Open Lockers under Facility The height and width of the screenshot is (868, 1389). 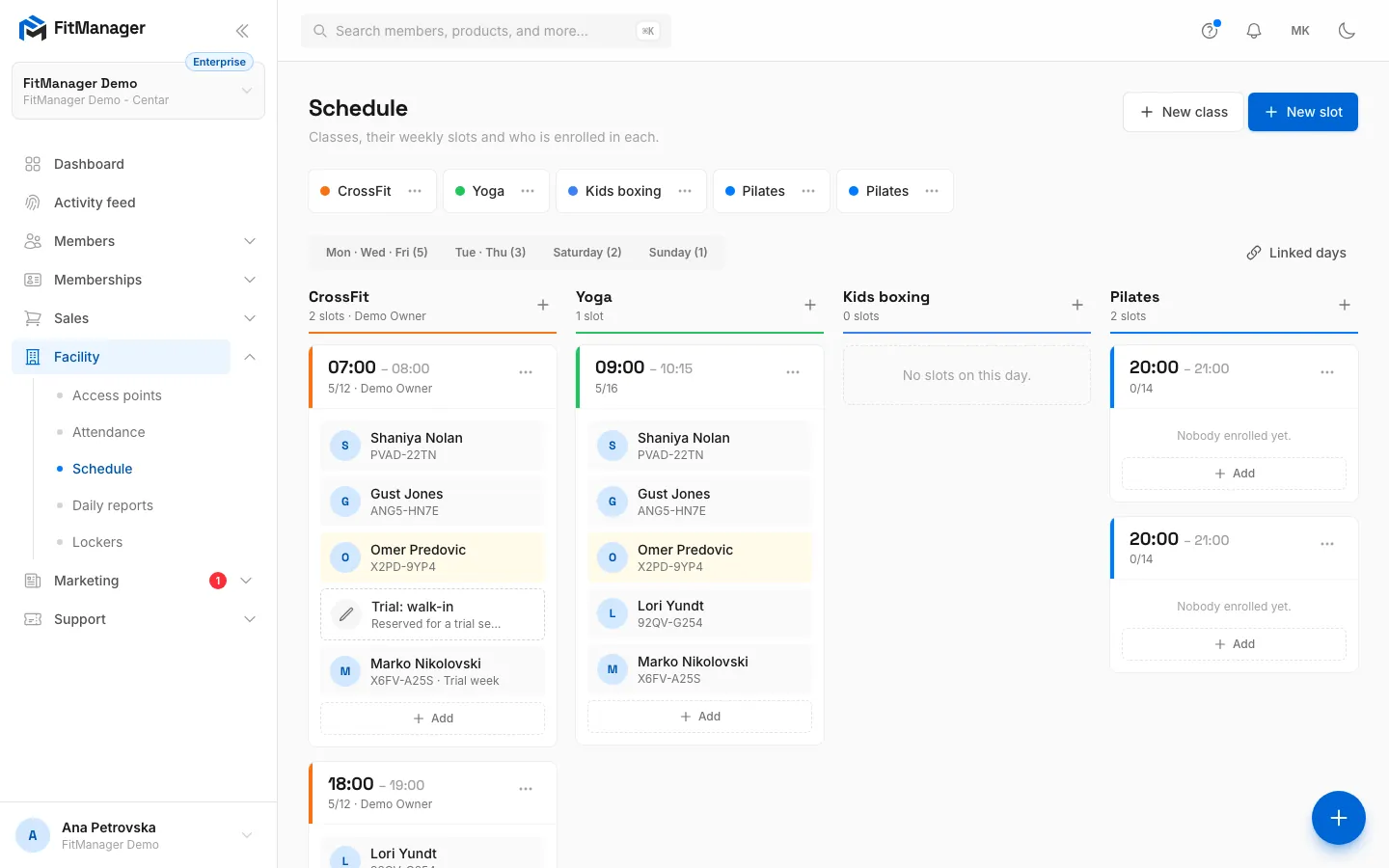[x=97, y=542]
